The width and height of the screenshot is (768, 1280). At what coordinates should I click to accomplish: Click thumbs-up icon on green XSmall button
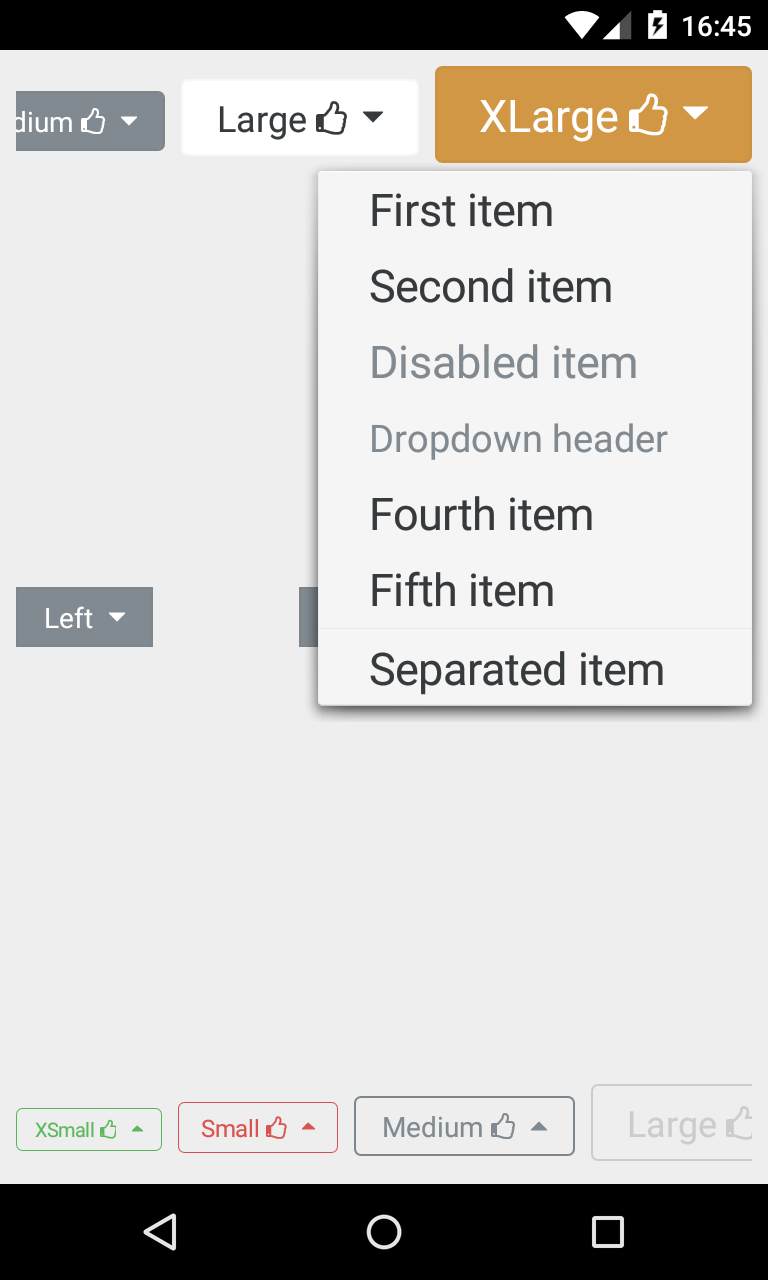tap(108, 1130)
